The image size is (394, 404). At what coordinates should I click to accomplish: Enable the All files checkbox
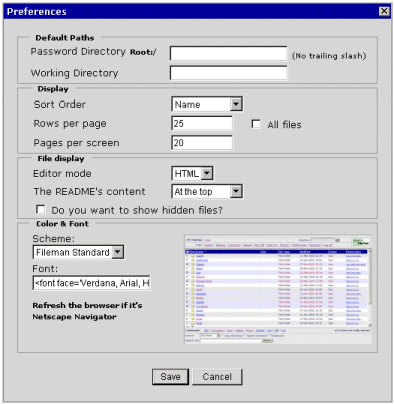[x=256, y=124]
